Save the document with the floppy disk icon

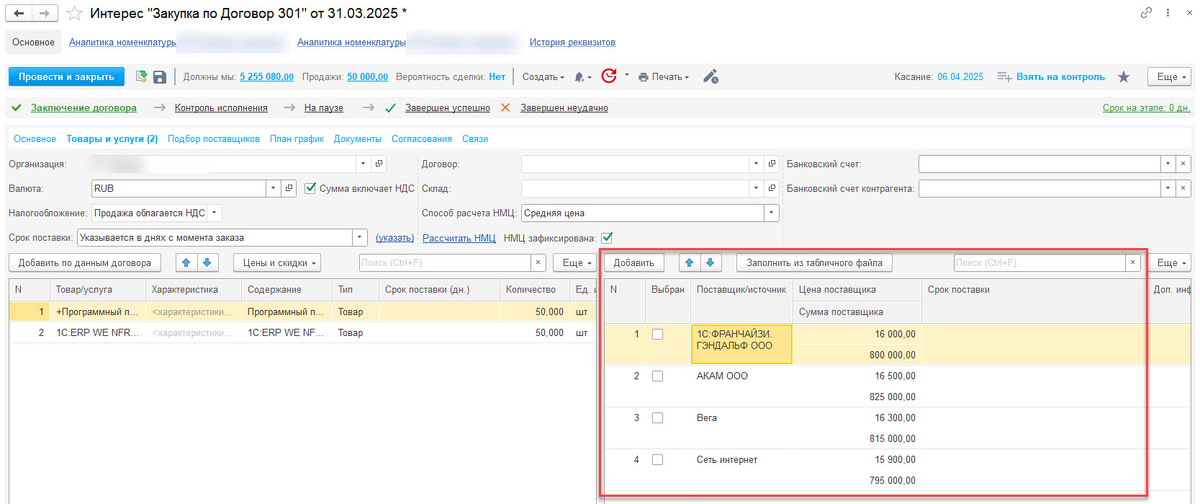click(x=160, y=76)
